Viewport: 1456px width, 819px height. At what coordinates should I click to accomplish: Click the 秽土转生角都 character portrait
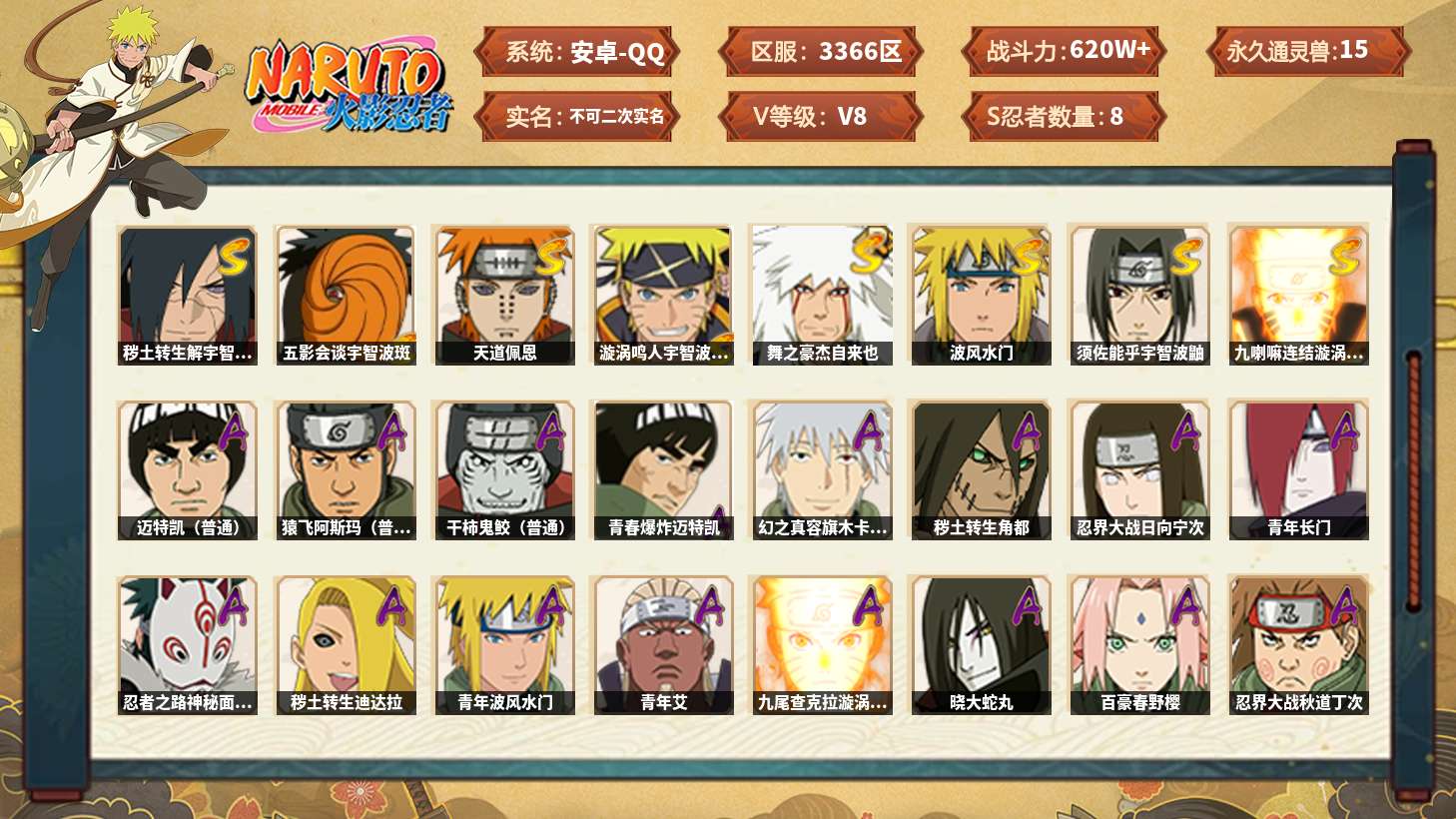click(981, 470)
